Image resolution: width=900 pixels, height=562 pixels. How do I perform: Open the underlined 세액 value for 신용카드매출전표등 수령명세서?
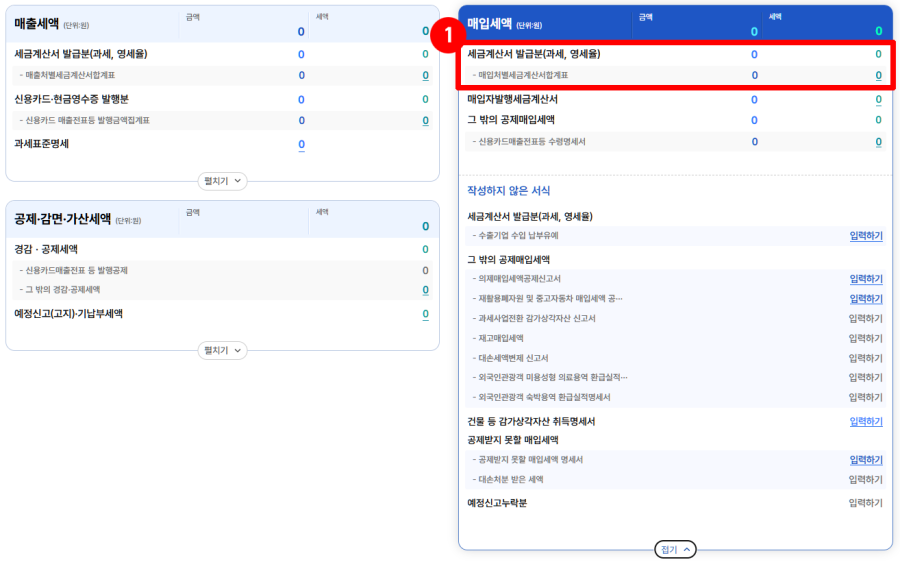point(878,142)
